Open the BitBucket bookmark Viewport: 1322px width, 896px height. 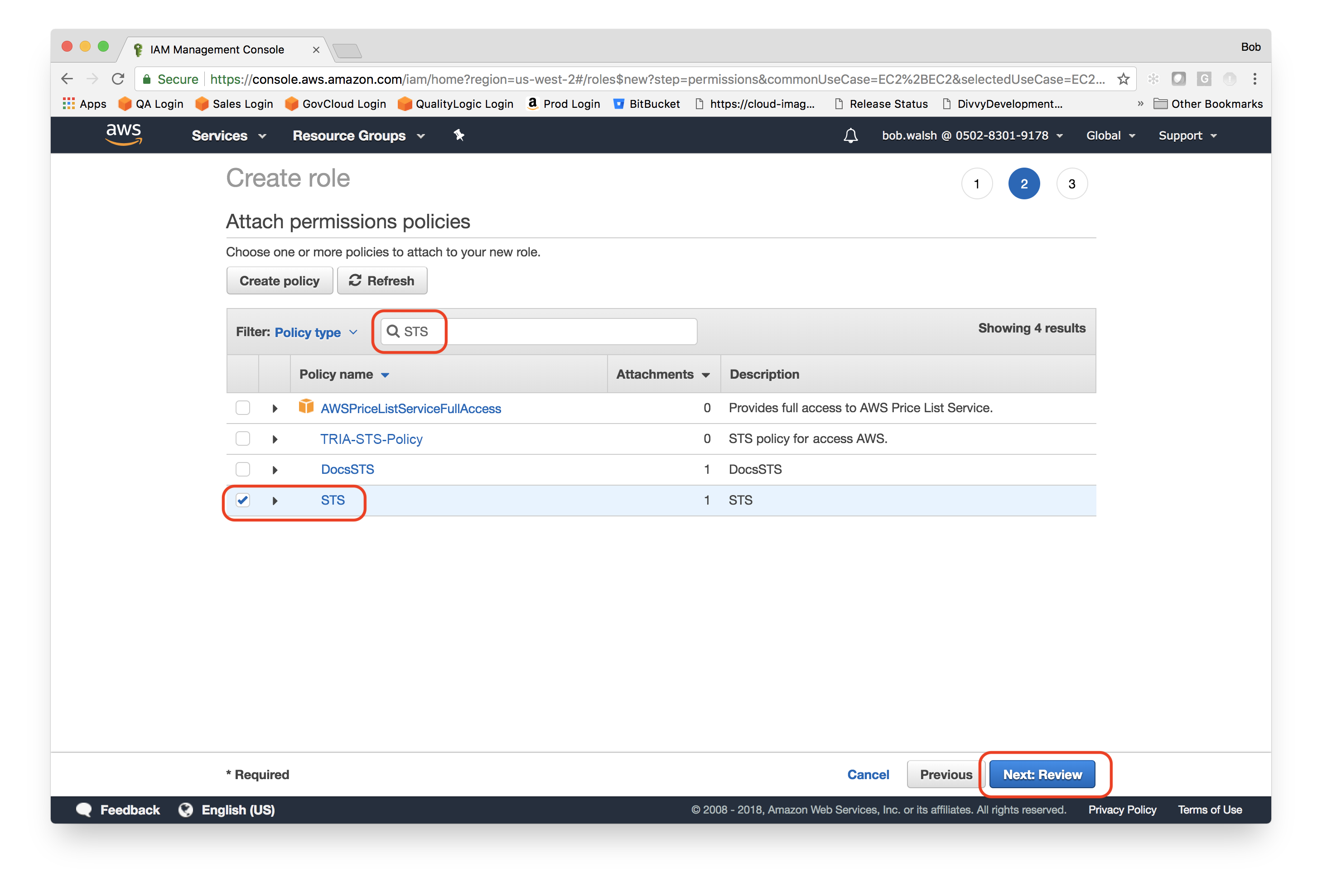click(646, 104)
